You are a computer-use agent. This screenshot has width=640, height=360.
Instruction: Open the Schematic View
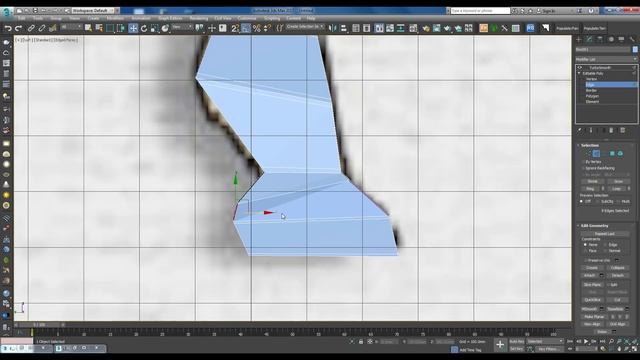pos(400,28)
